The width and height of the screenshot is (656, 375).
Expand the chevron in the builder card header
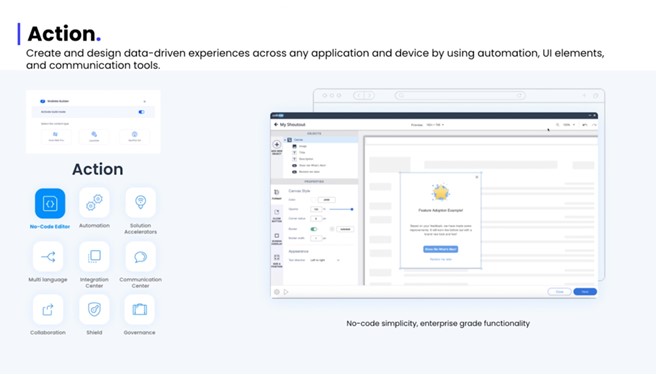pos(145,101)
